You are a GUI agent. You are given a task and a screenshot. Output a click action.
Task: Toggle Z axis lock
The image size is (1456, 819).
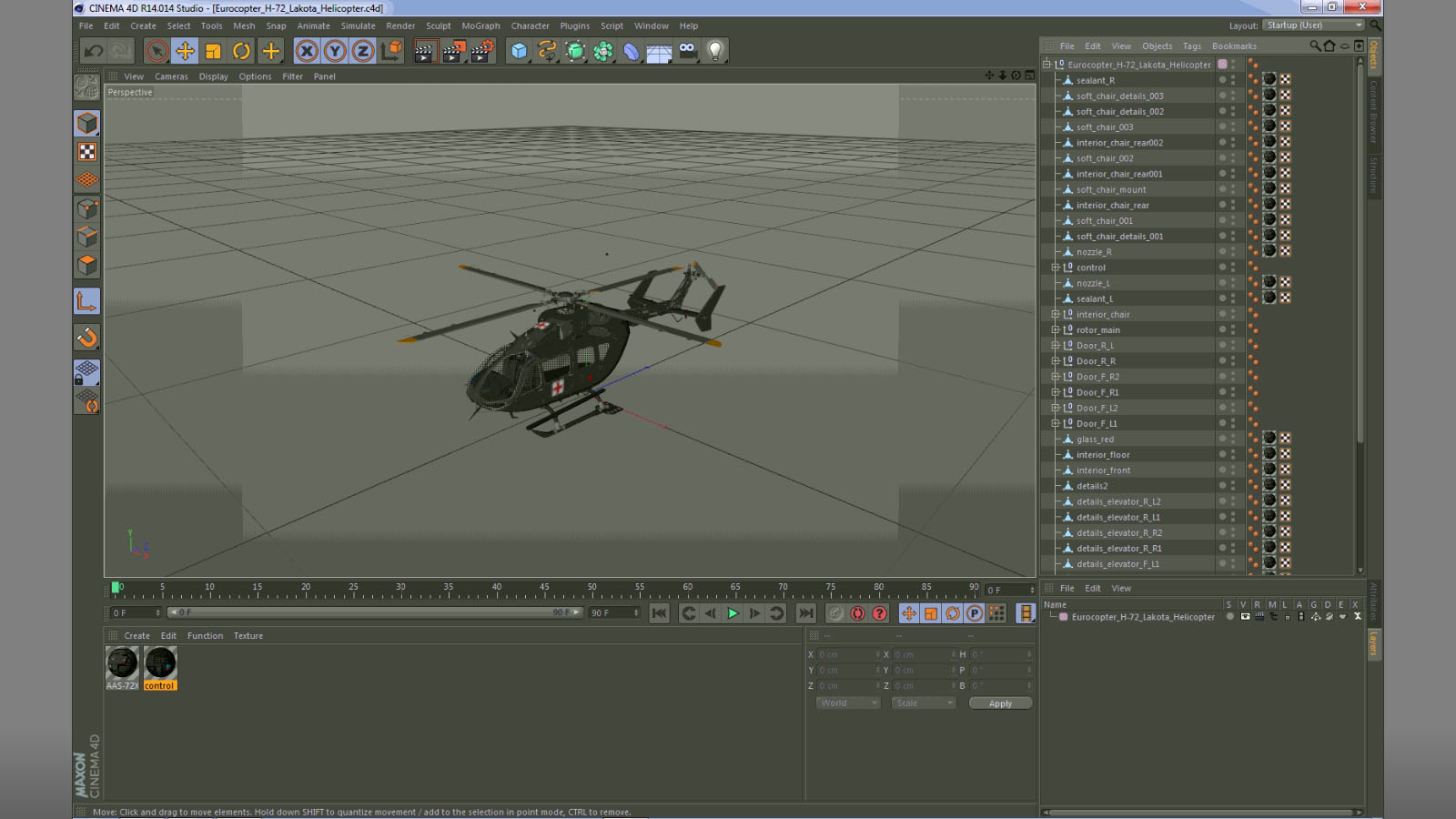point(362,51)
